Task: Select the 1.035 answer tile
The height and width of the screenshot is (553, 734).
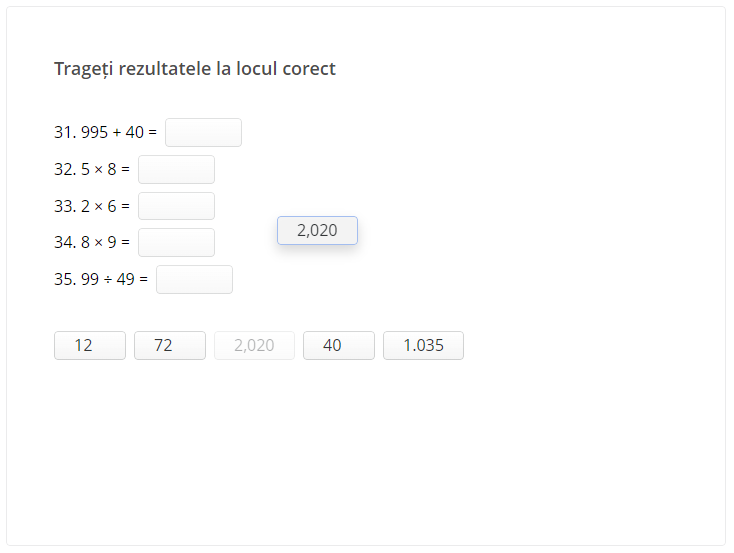Action: point(423,345)
